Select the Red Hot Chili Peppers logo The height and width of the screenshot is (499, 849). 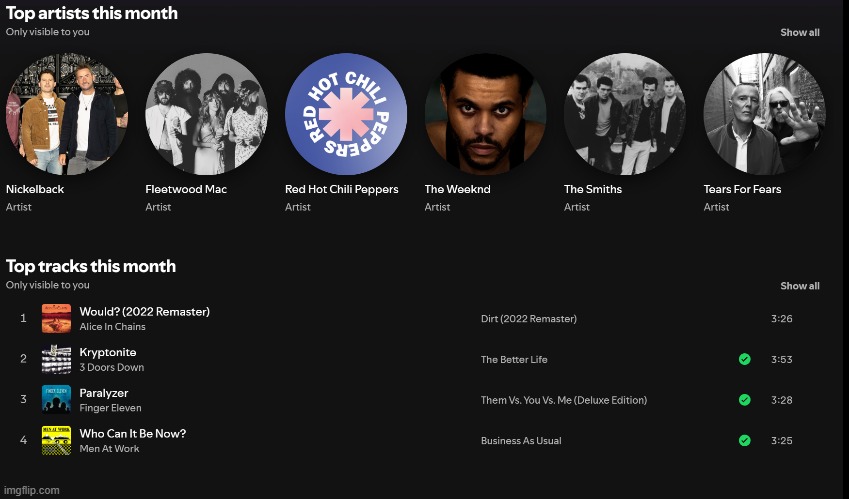345,114
